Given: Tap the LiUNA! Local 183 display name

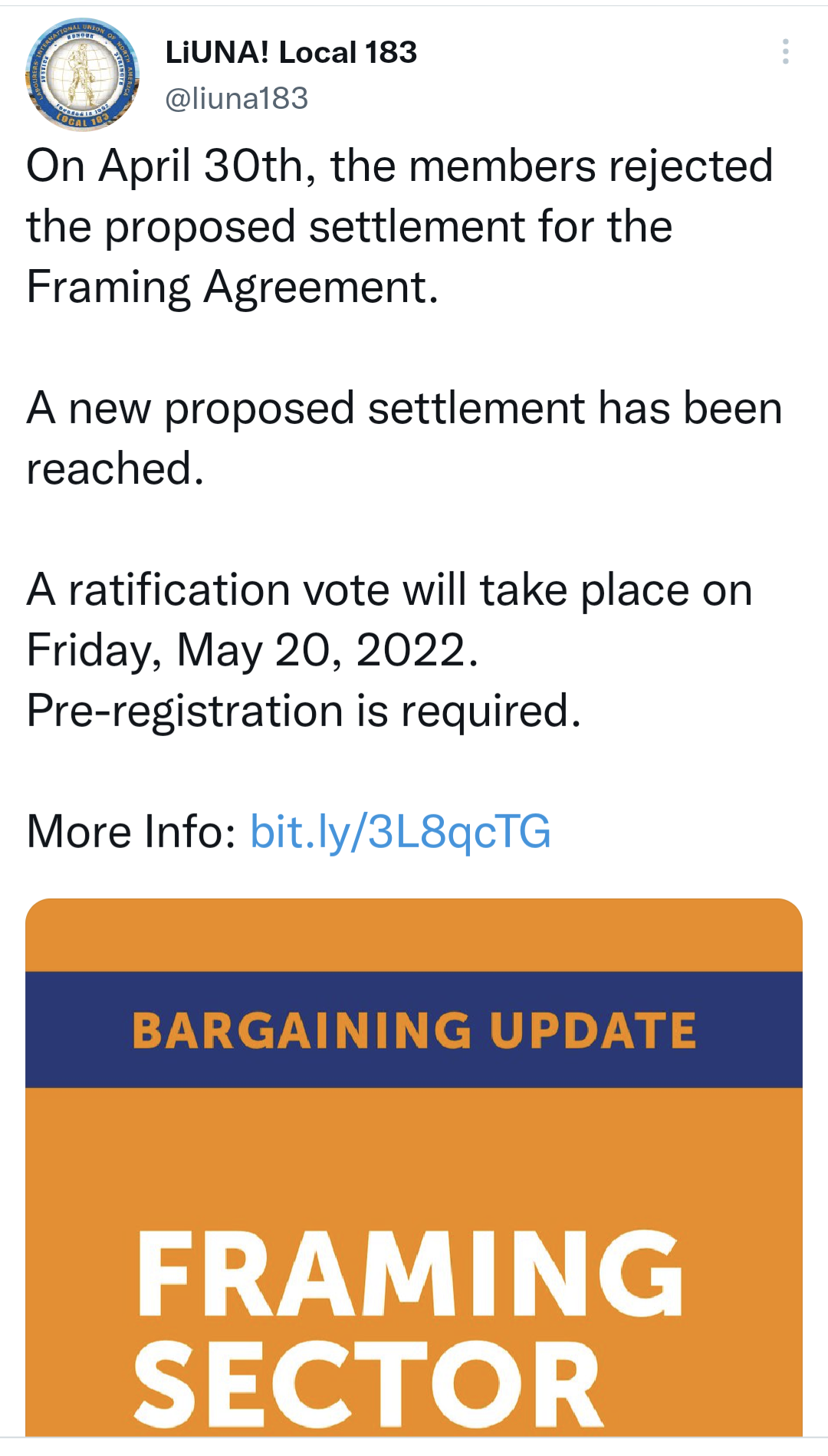Looking at the screenshot, I should click(291, 52).
